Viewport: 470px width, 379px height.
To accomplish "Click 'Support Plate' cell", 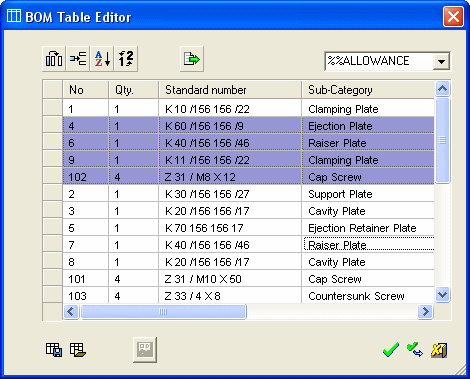I will coord(368,194).
